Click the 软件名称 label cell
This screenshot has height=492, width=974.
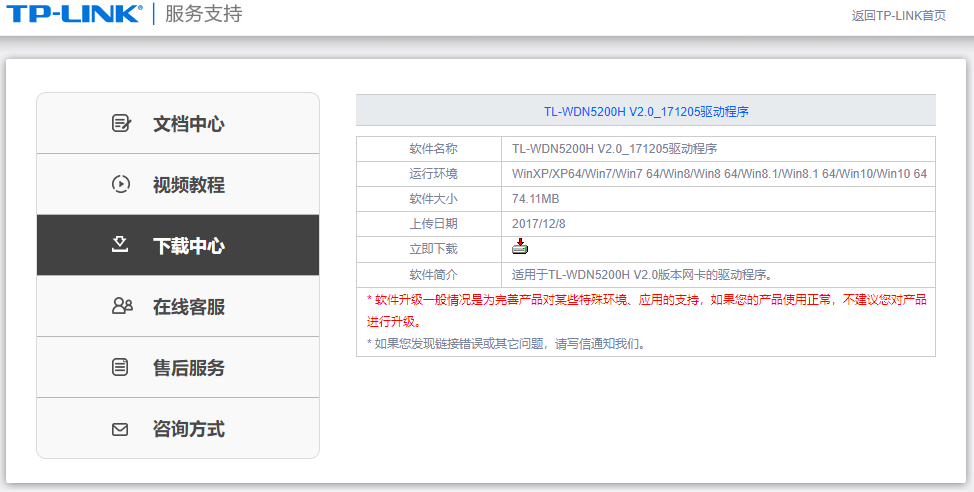429,149
